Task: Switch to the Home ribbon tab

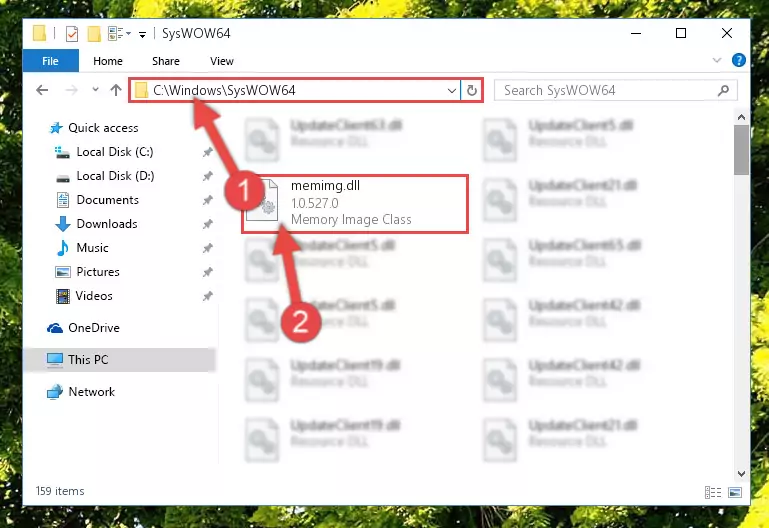Action: [x=108, y=61]
